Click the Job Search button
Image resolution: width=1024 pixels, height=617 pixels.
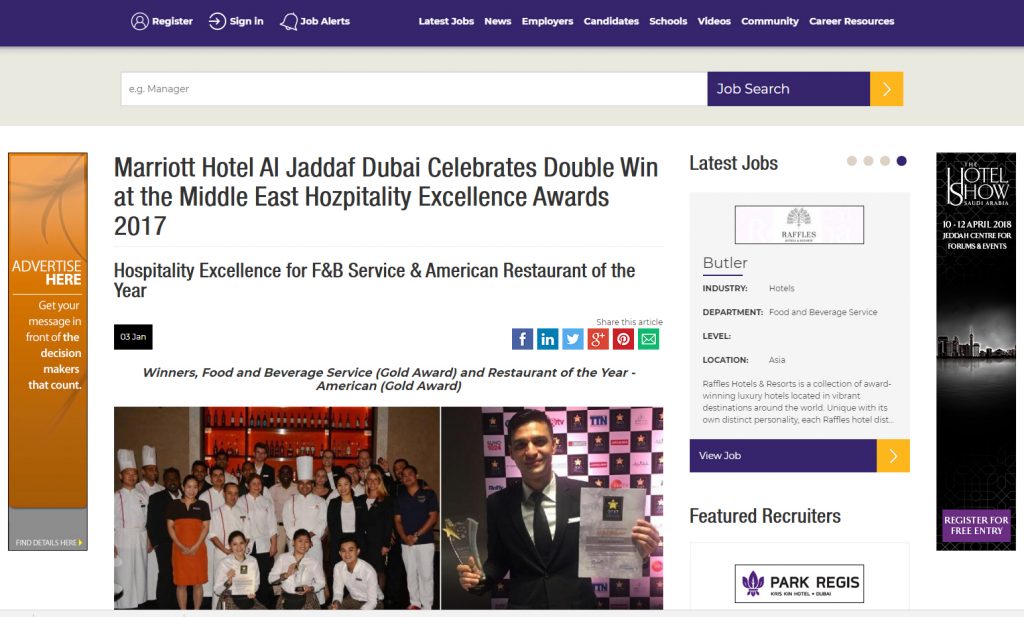pyautogui.click(x=788, y=89)
